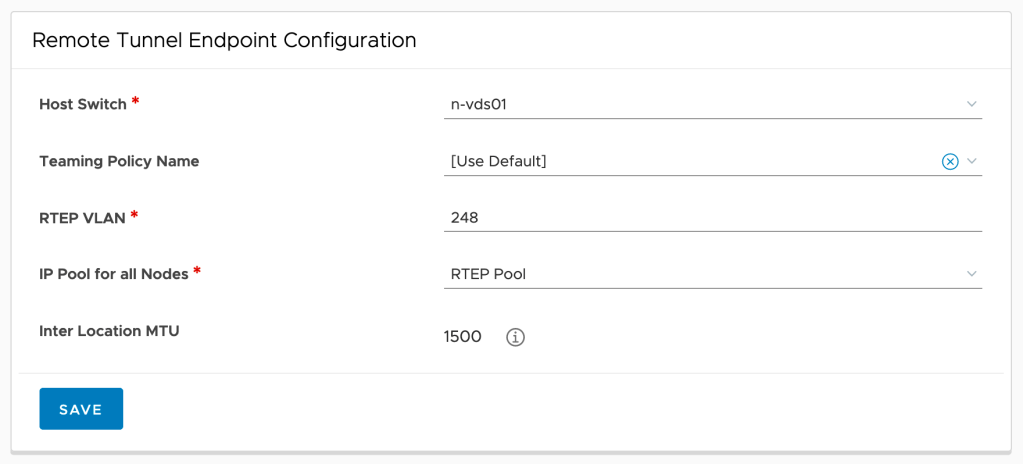
Task: Click the Inter Location MTU info icon
Action: point(515,337)
